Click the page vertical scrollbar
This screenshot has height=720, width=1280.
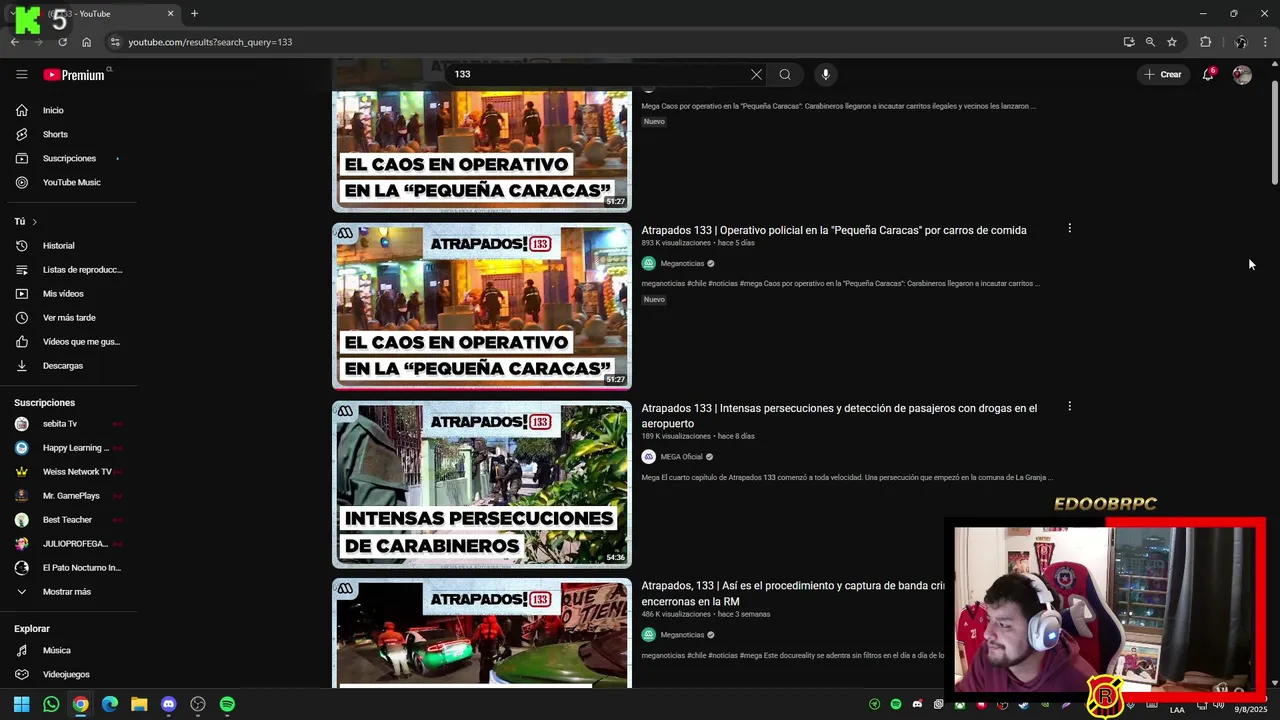[x=1274, y=133]
